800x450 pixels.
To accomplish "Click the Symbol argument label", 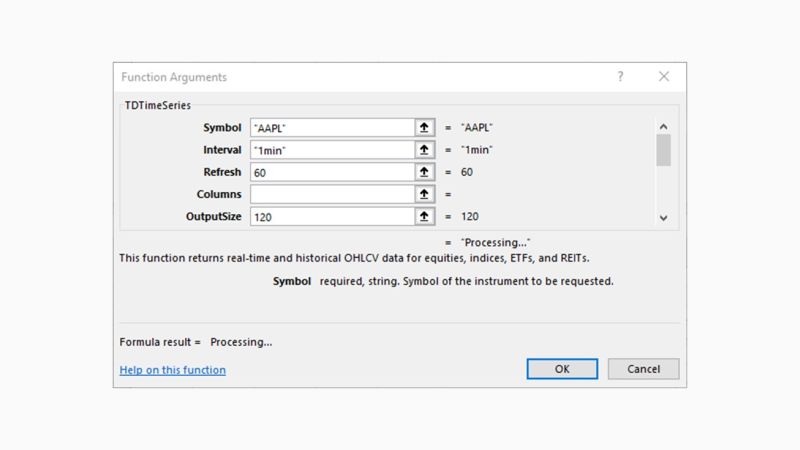I will 222,128.
